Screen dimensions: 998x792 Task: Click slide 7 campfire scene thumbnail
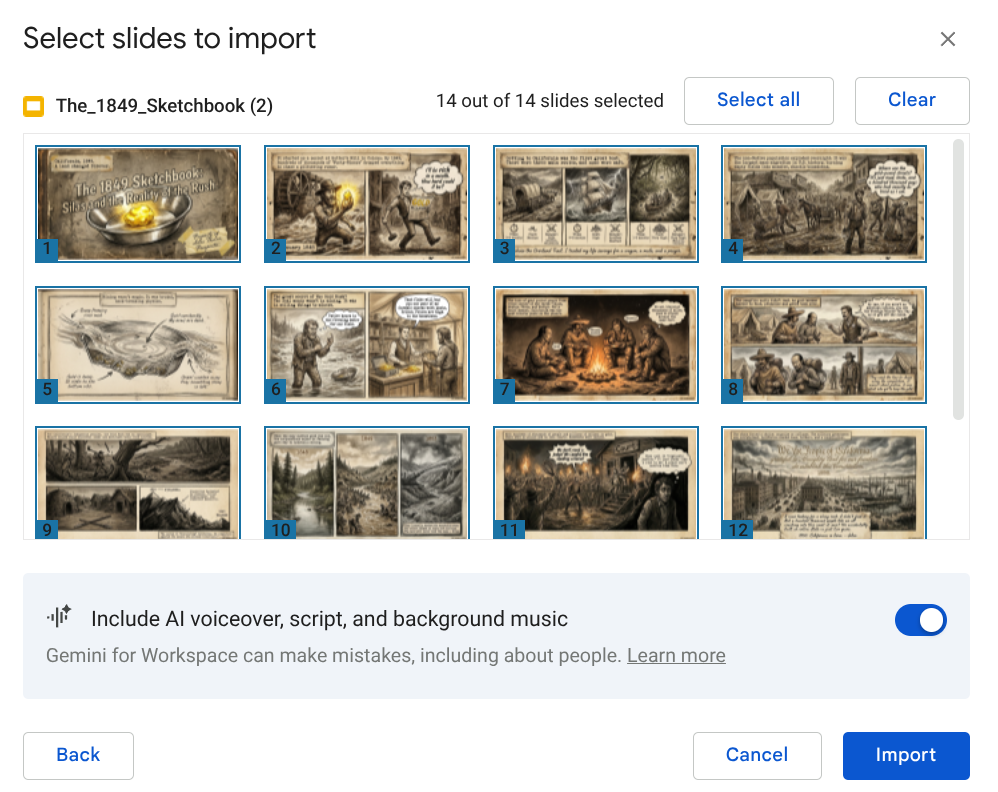(x=596, y=345)
